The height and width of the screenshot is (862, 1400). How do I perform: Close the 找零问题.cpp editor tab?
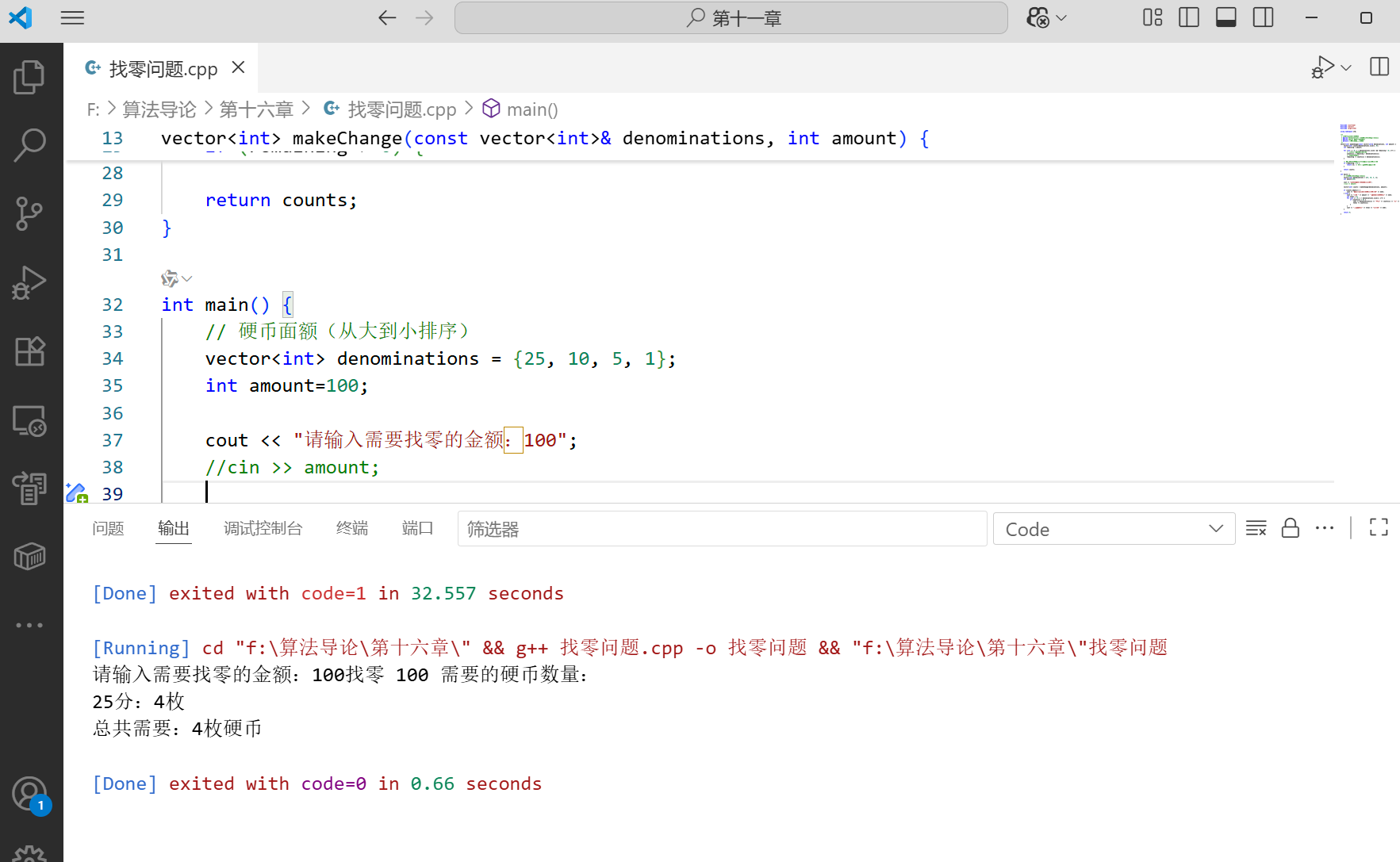point(238,67)
